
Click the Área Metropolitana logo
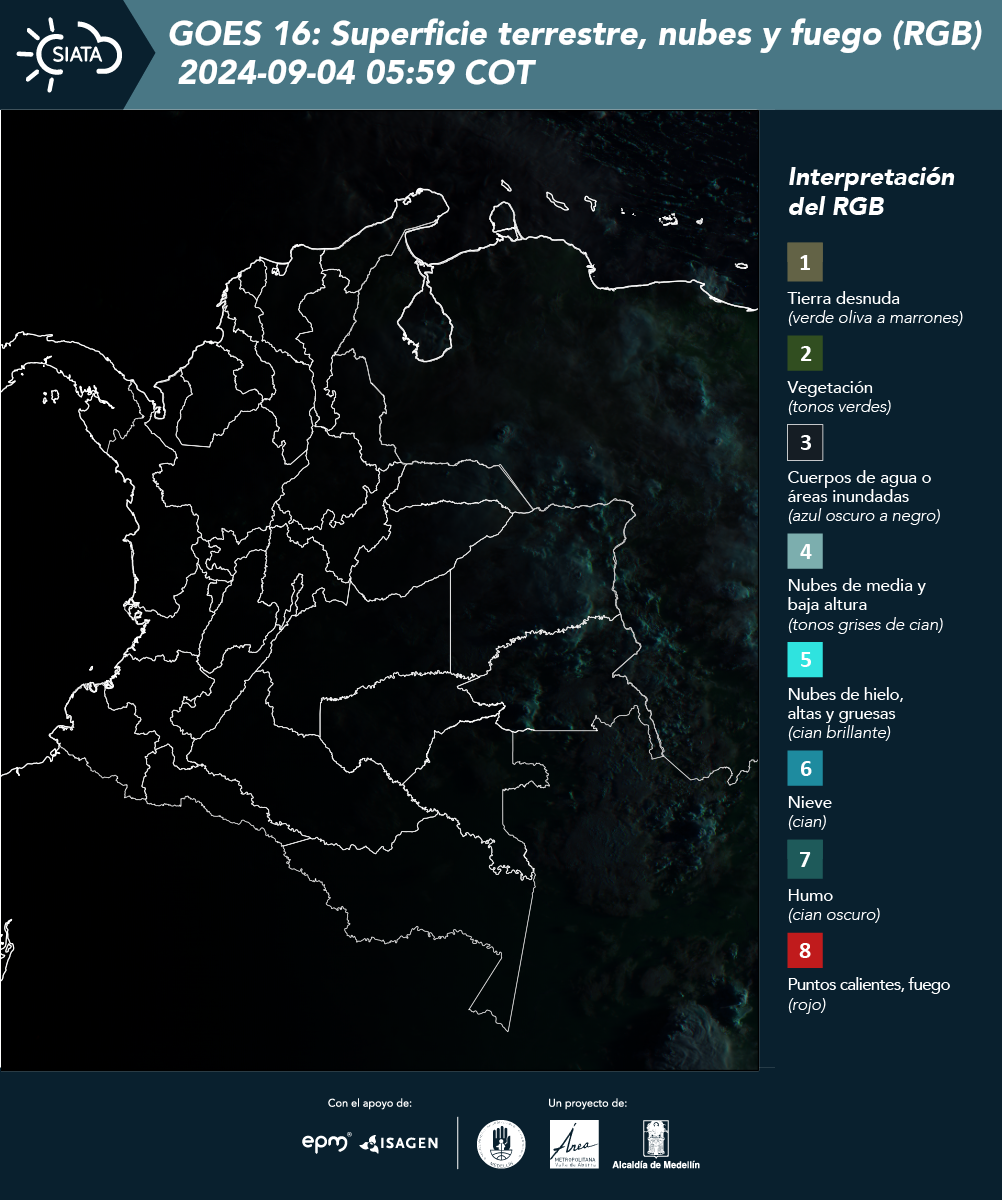[575, 1144]
